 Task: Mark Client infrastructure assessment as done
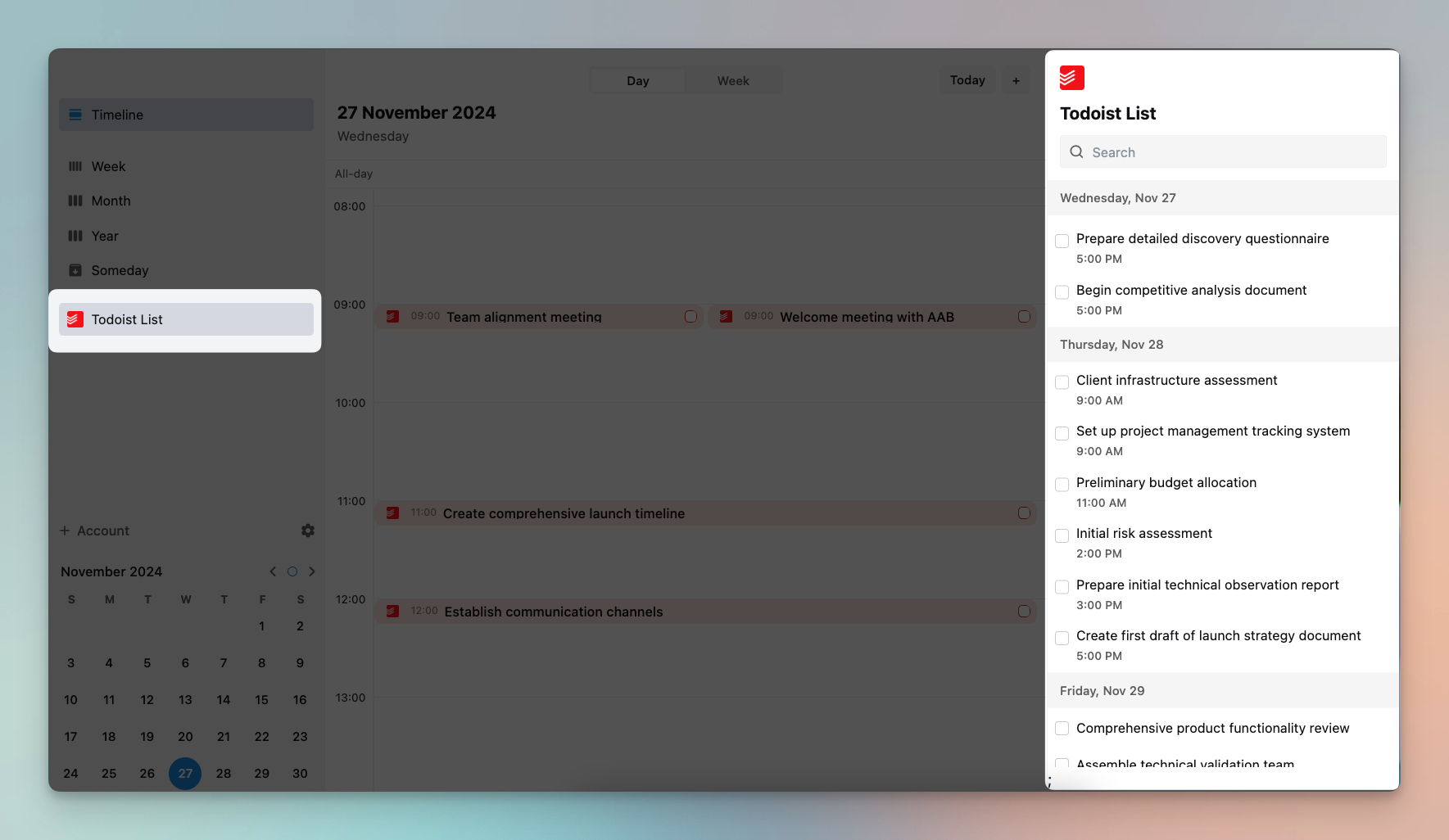point(1062,382)
